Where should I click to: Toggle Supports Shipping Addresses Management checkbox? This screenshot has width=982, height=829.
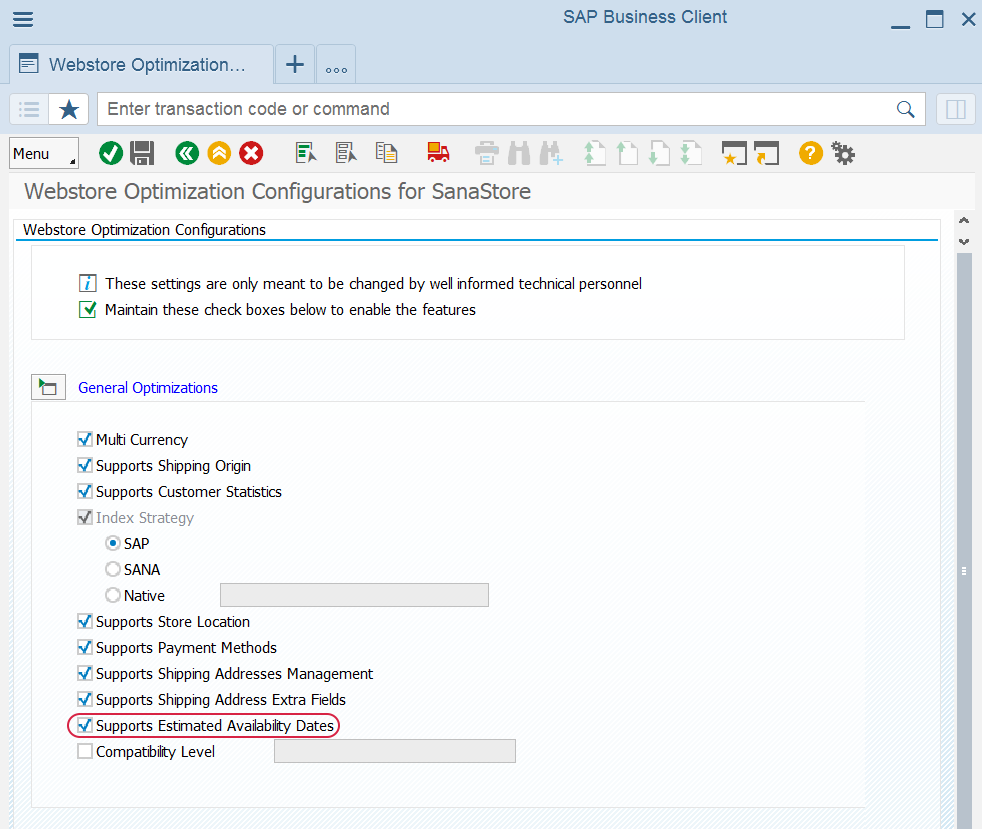click(85, 673)
